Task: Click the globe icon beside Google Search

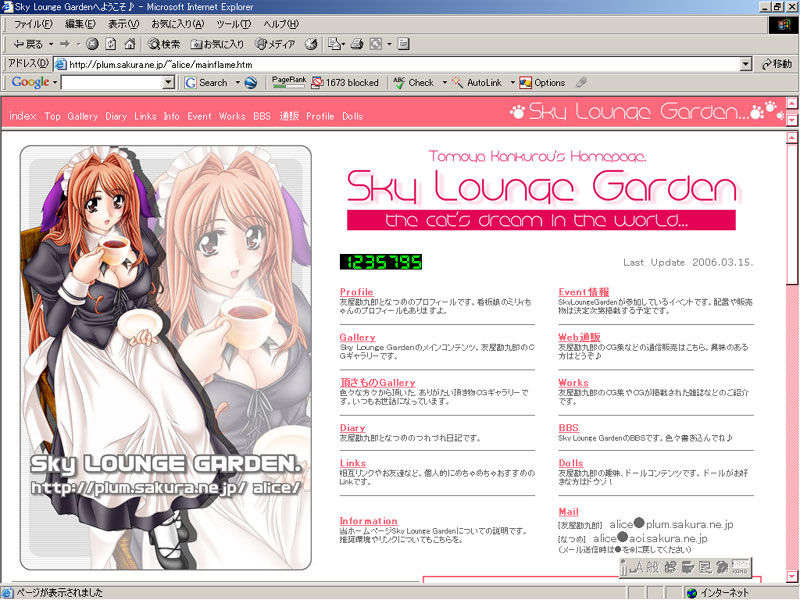Action: pos(251,83)
